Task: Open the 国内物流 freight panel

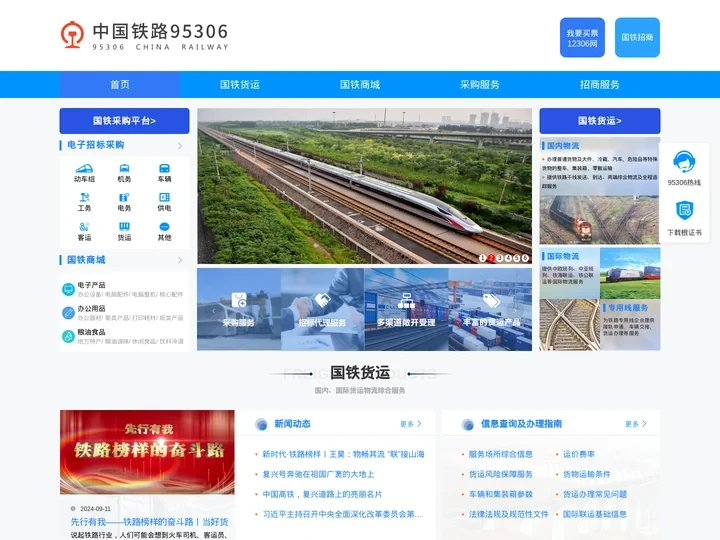Action: tap(600, 191)
